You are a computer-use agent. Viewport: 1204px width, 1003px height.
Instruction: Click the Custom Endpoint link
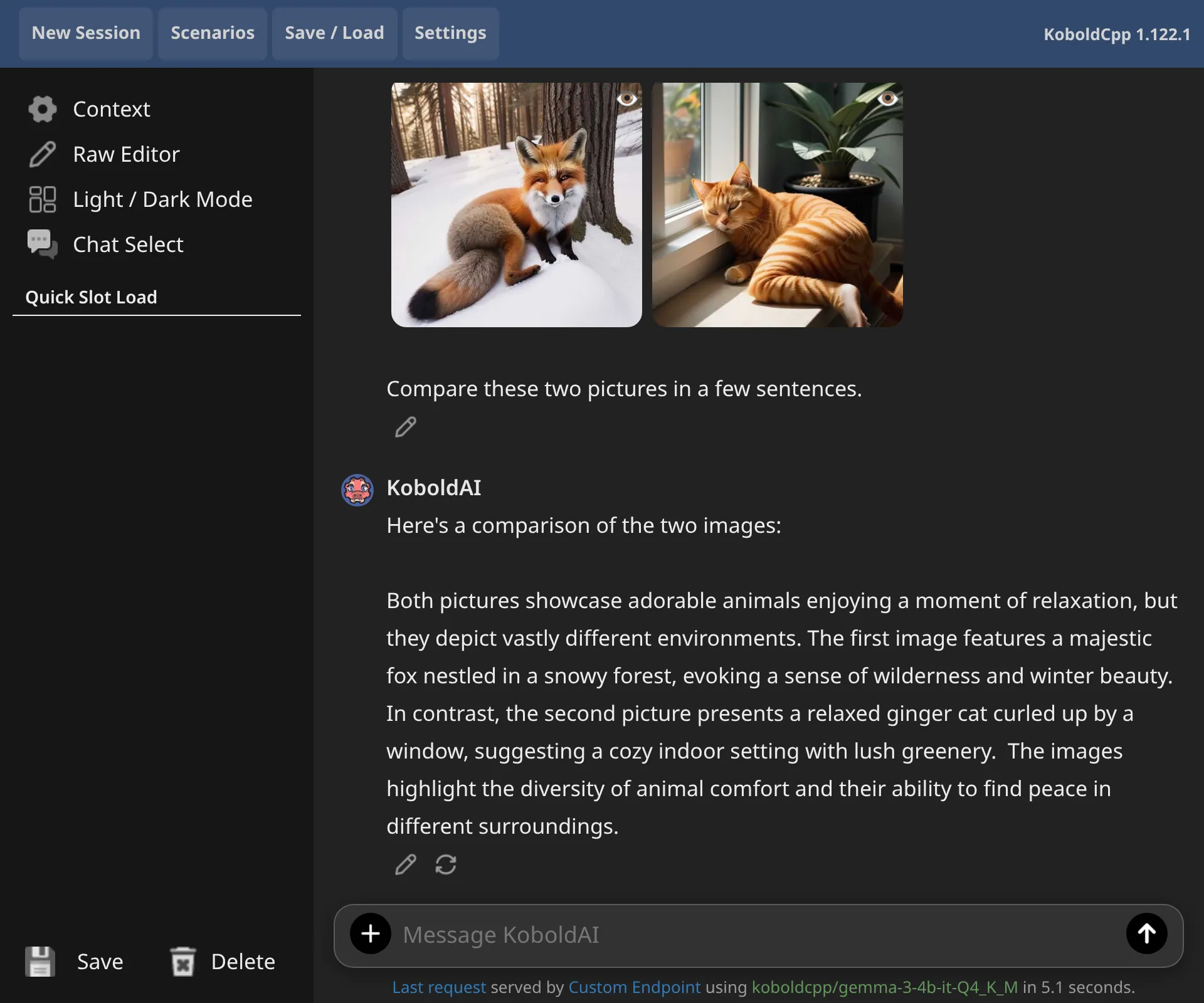[635, 987]
